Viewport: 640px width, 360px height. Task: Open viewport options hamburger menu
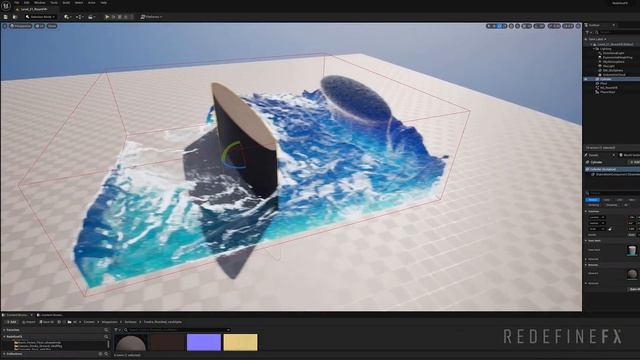5,26
